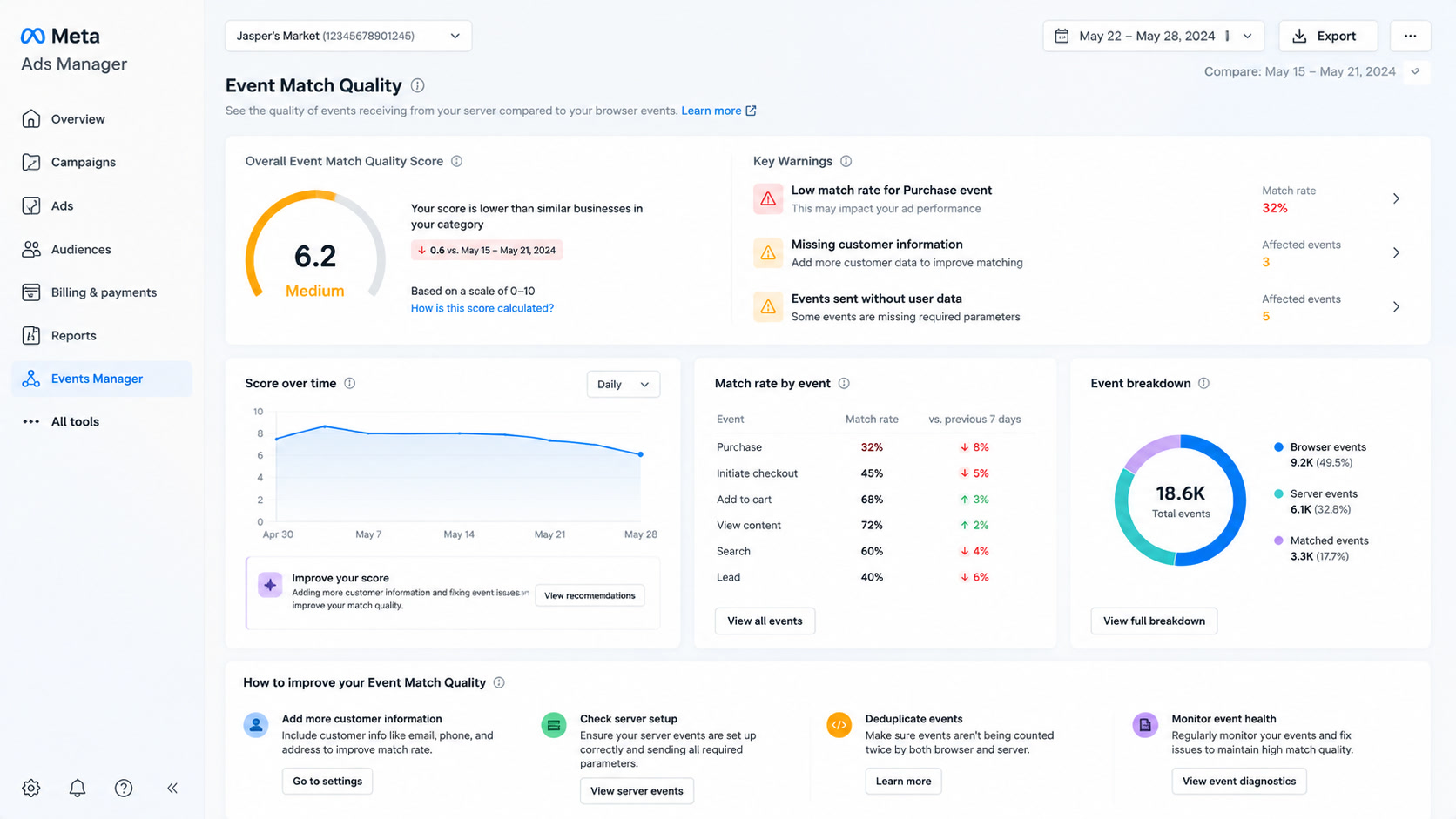Click the Reports sidebar icon
This screenshot has height=819, width=1456.
click(x=31, y=335)
